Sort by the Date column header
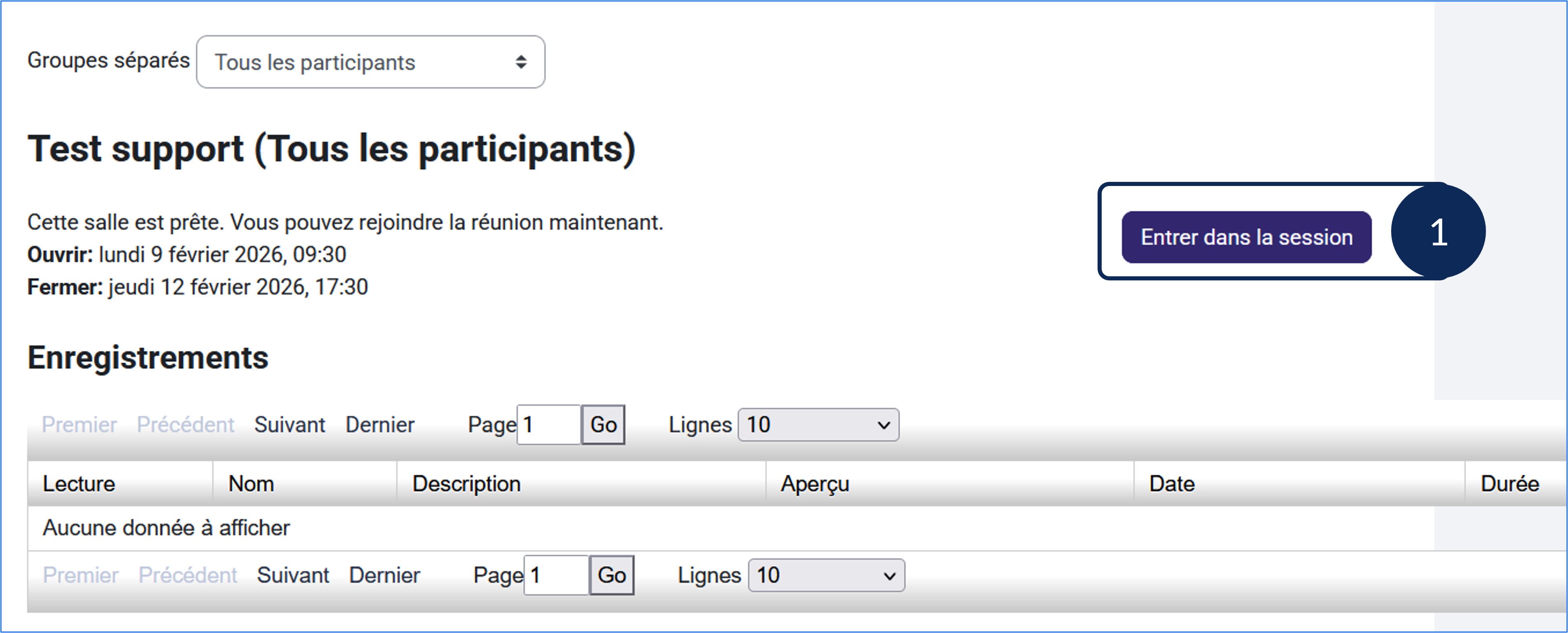The height and width of the screenshot is (633, 1568). tap(1172, 484)
